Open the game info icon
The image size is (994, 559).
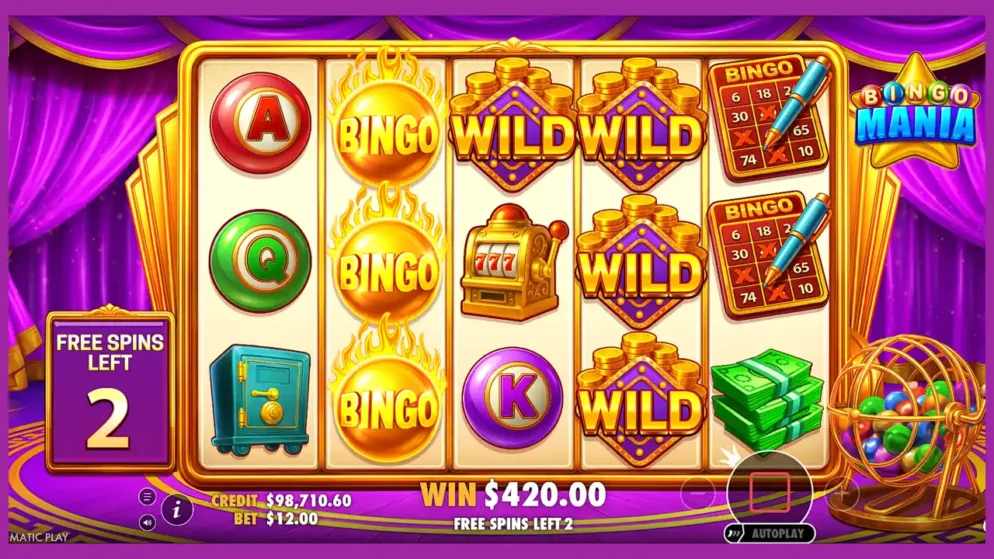(x=177, y=509)
